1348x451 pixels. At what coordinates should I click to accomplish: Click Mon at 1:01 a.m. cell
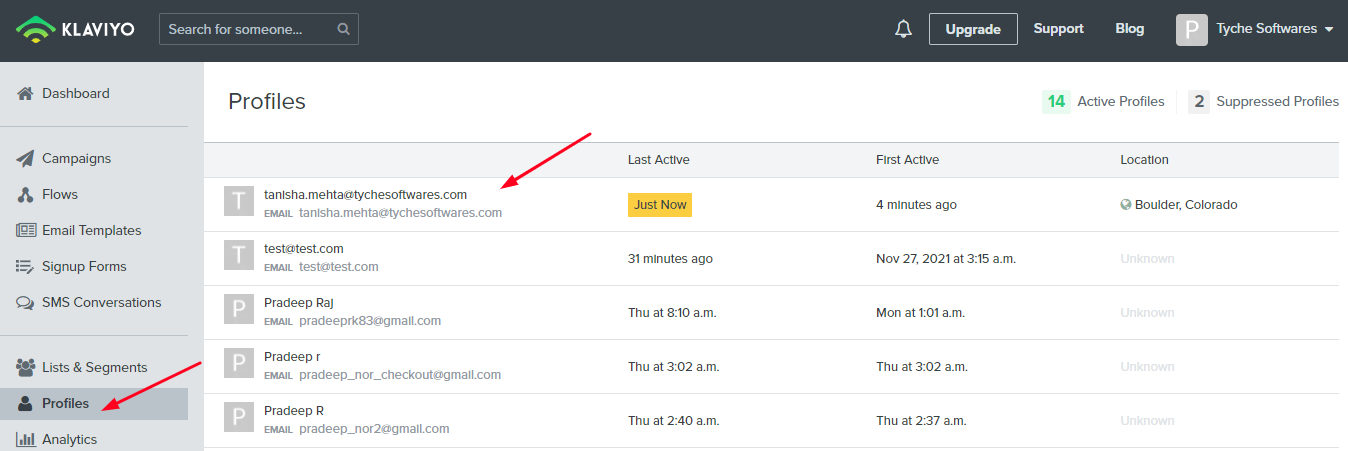(920, 313)
